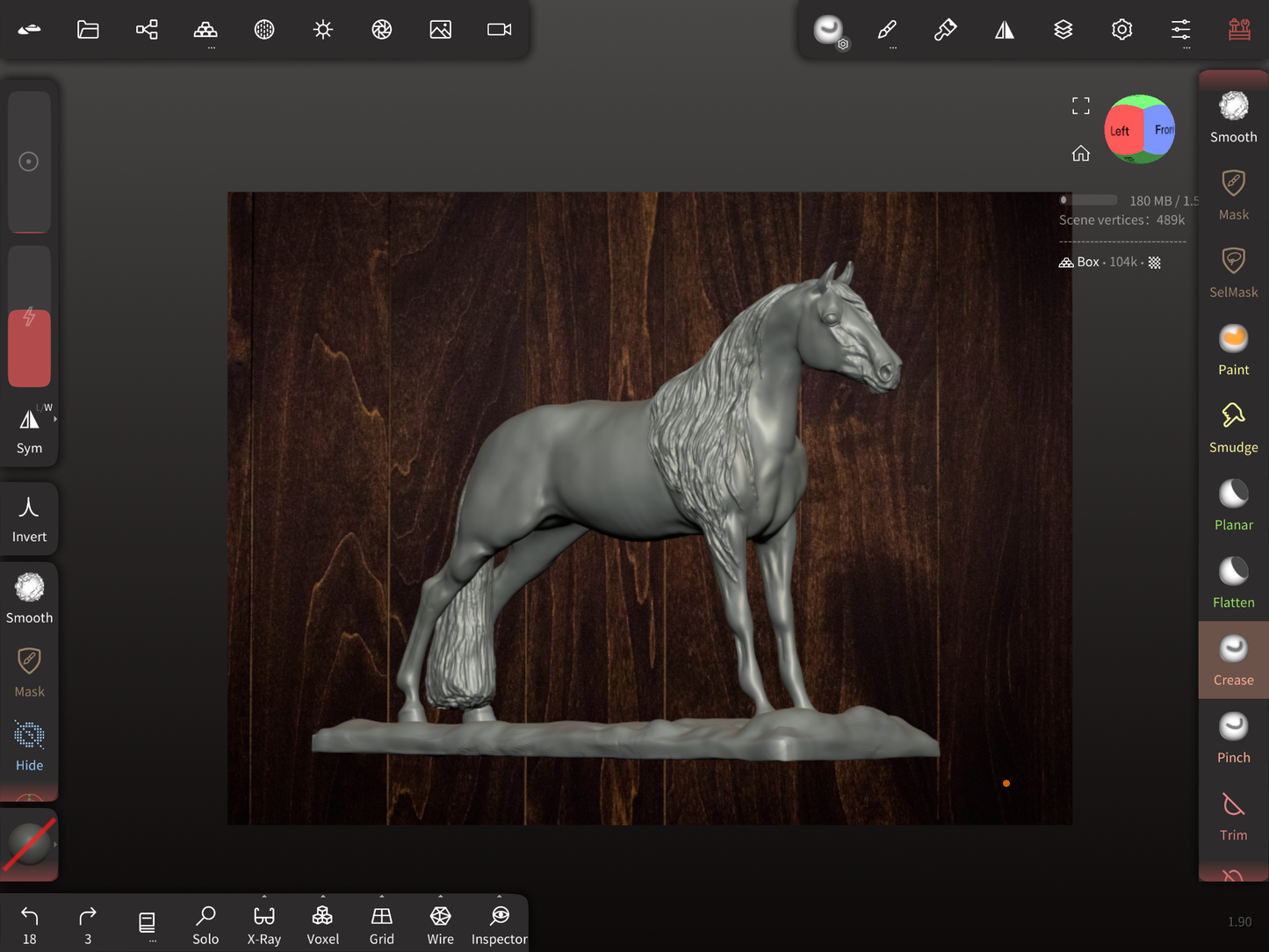Image resolution: width=1269 pixels, height=952 pixels.
Task: Select the SelMask tool
Action: click(1233, 272)
